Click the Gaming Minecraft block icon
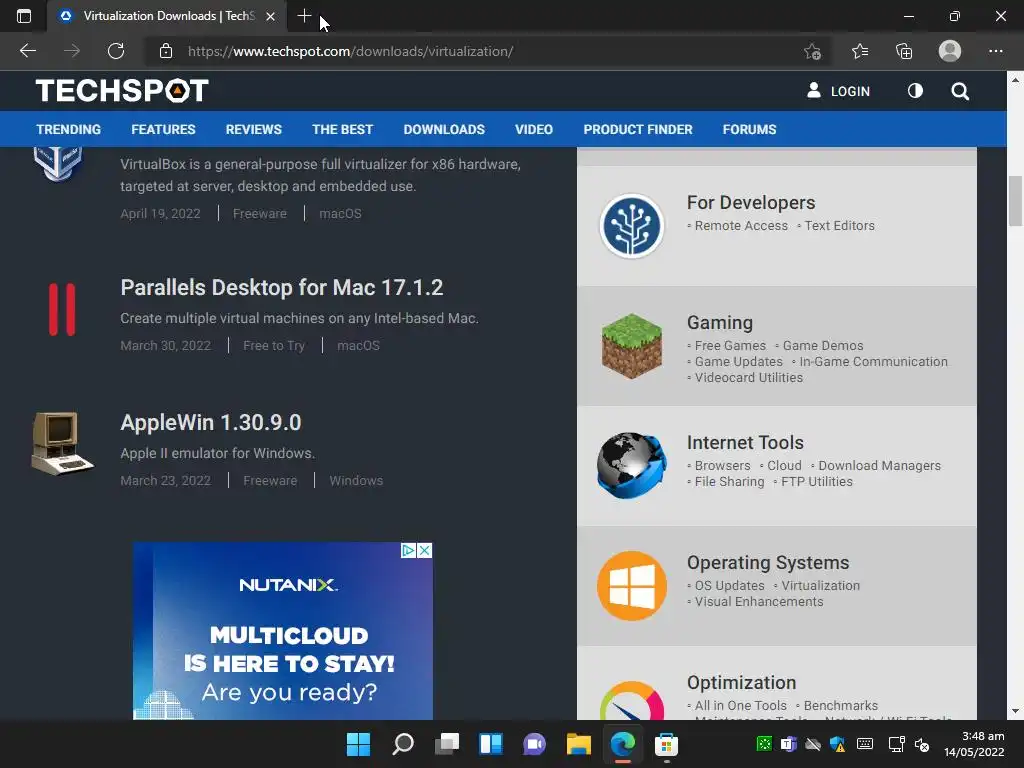Screen dimensions: 1024x768 [x=632, y=345]
